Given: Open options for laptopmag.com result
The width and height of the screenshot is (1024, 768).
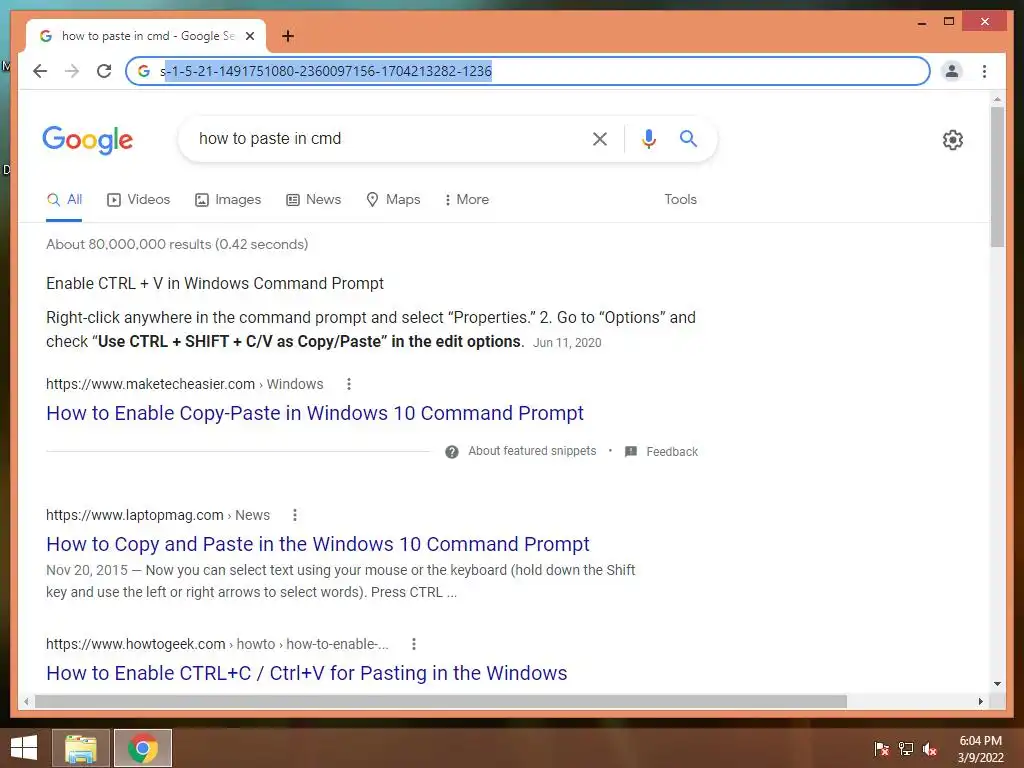Looking at the screenshot, I should (295, 515).
